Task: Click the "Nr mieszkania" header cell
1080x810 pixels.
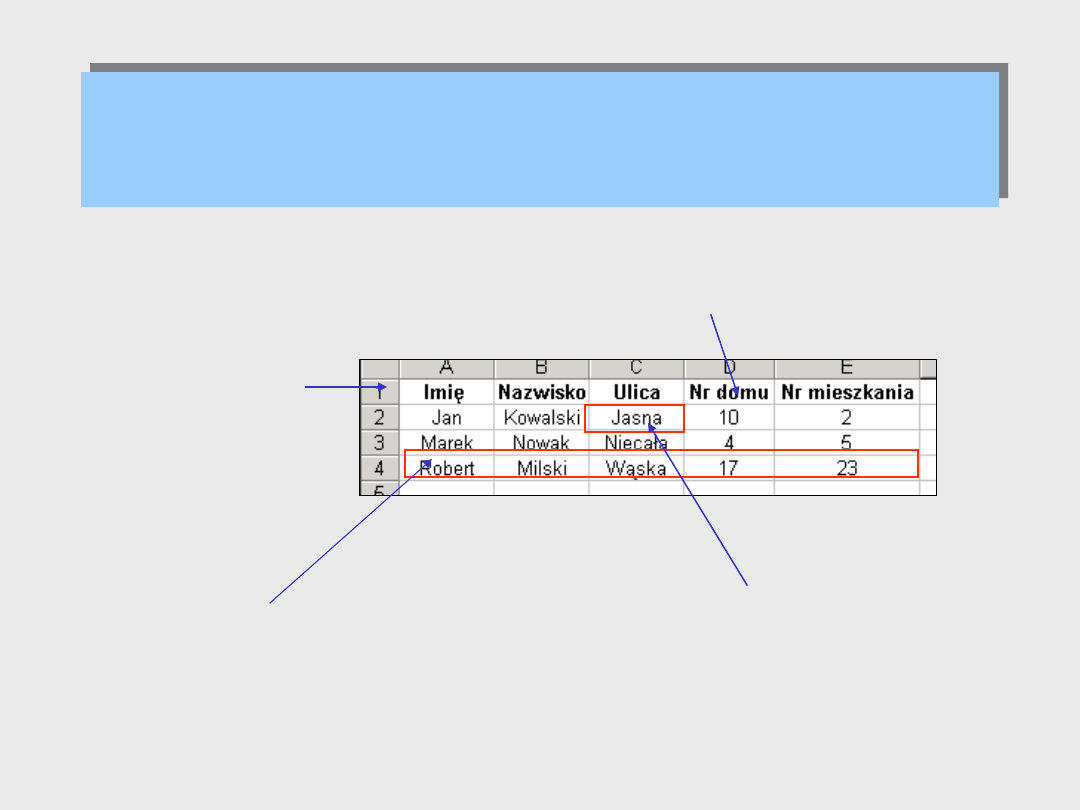Action: click(x=847, y=392)
